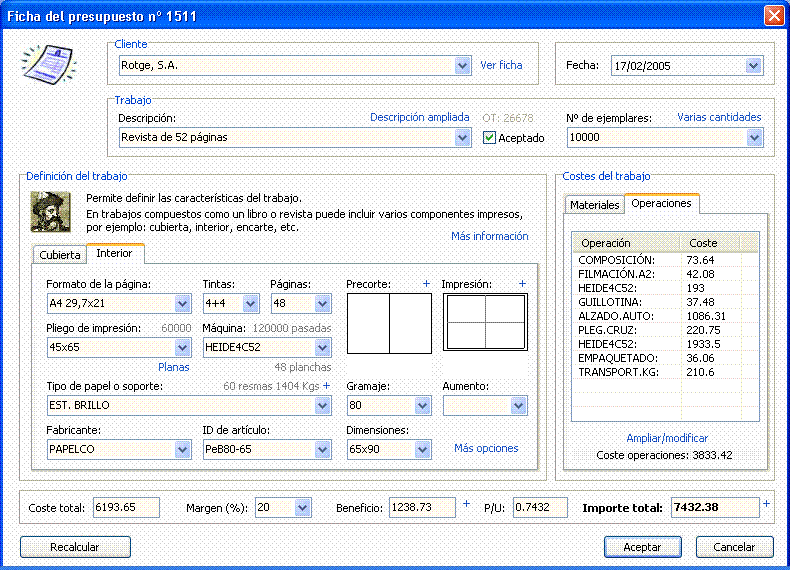
Task: Click the Ver ficha link
Action: tap(501, 65)
